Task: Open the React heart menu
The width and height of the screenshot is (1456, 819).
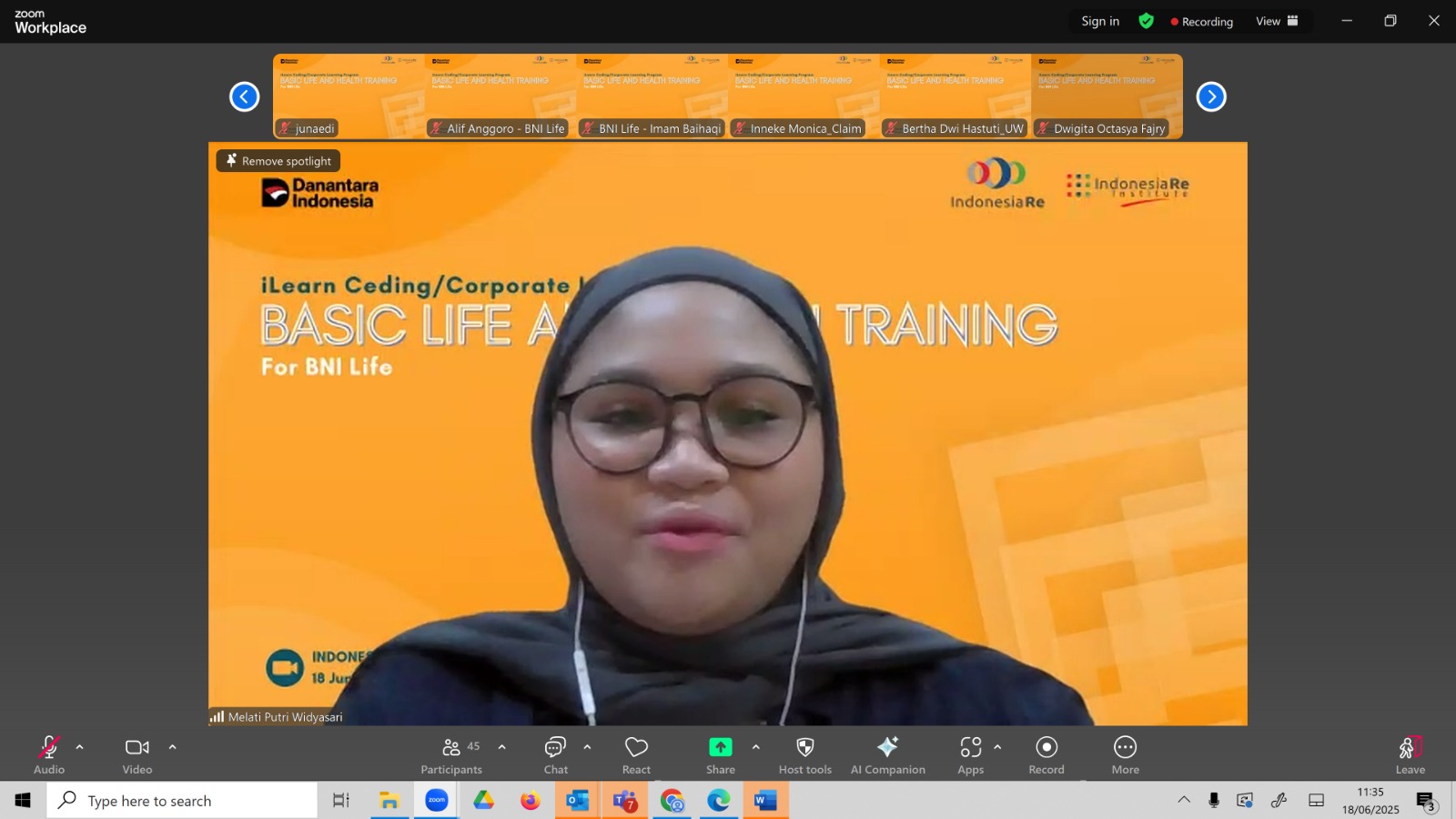Action: click(636, 755)
